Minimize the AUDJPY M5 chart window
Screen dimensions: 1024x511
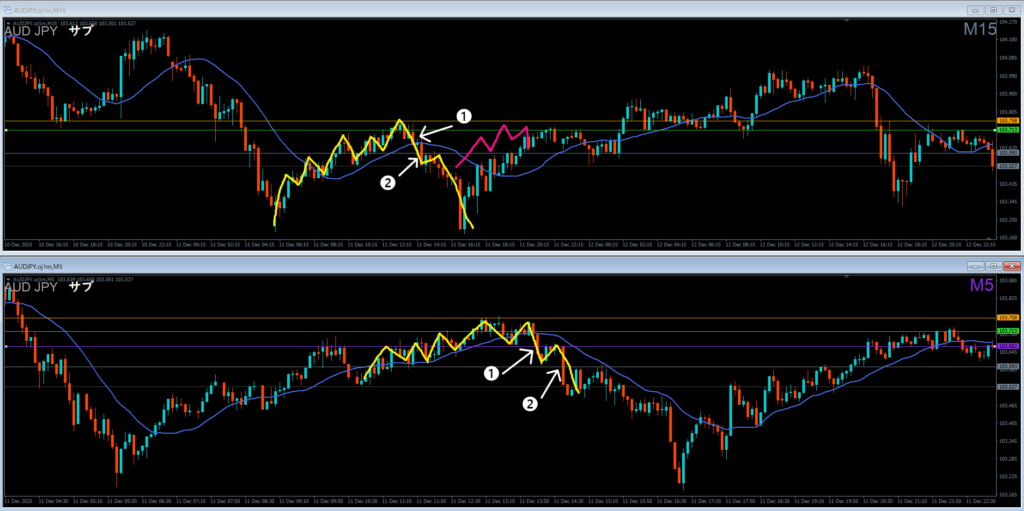(976, 267)
